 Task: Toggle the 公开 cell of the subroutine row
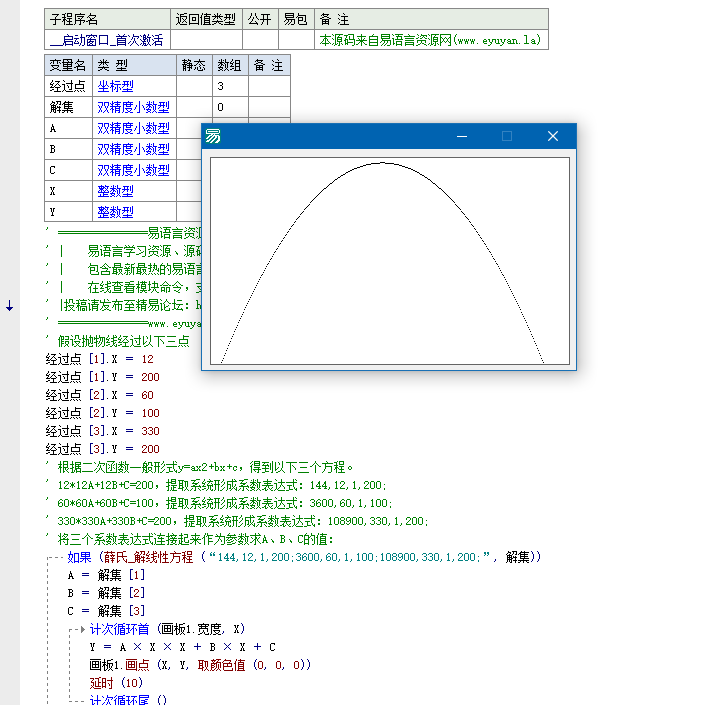260,40
